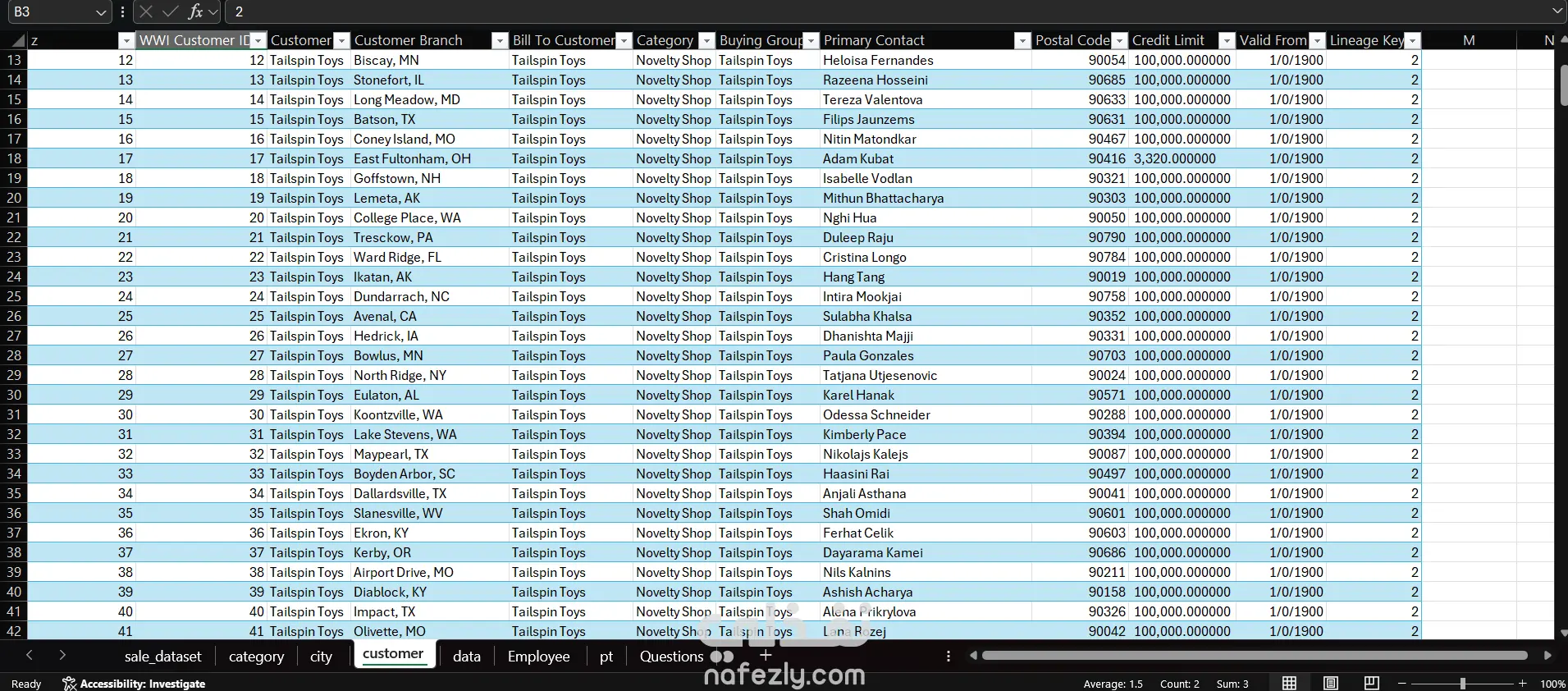This screenshot has width=1568, height=691.
Task: Open filter dropdown for Bill To Customer
Action: point(624,40)
